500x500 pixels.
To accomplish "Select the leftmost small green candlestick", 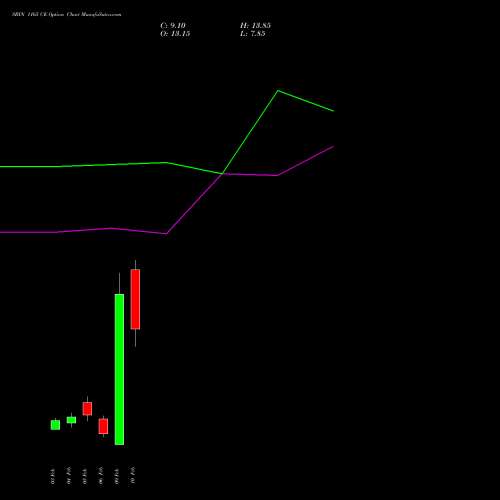I will (55, 425).
